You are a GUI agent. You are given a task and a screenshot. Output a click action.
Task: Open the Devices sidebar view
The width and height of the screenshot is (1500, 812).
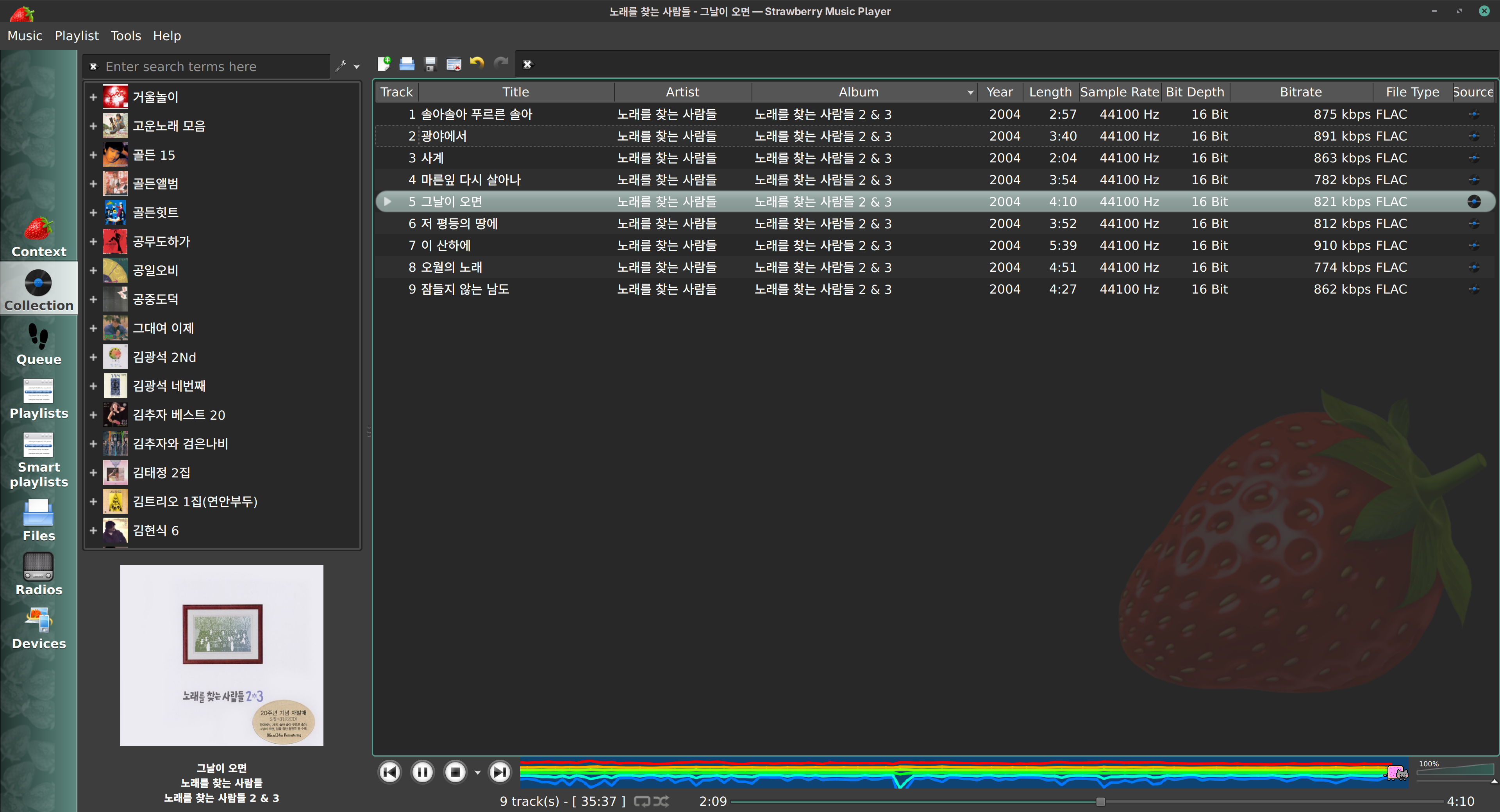pos(38,629)
